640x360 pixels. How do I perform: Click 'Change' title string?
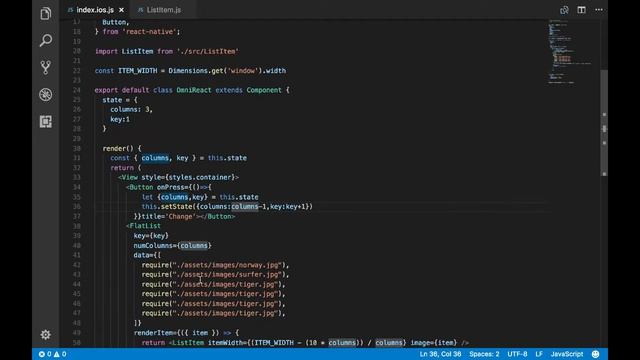point(180,216)
